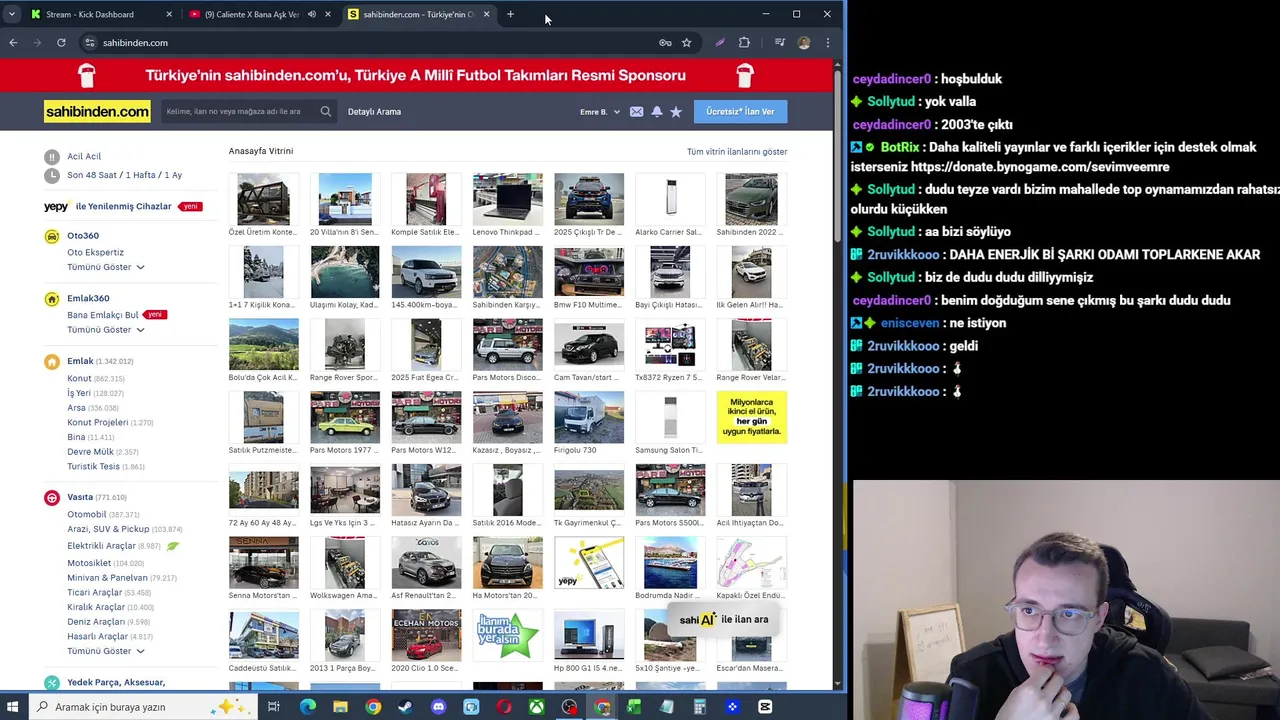The height and width of the screenshot is (720, 1280).
Task: Open the Detaylı Arama link
Action: [x=374, y=112]
